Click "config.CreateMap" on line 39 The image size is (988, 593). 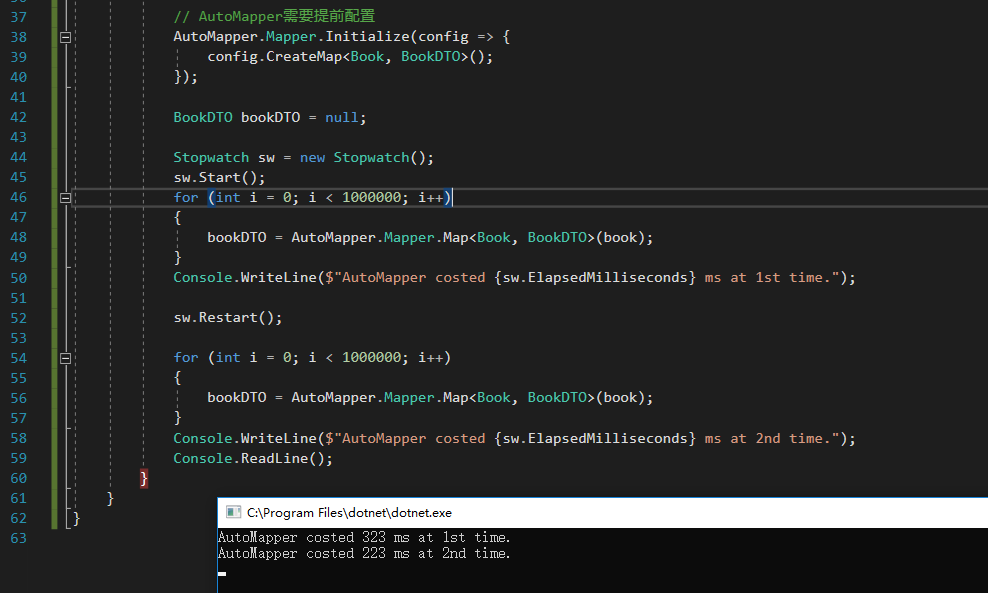coord(275,57)
